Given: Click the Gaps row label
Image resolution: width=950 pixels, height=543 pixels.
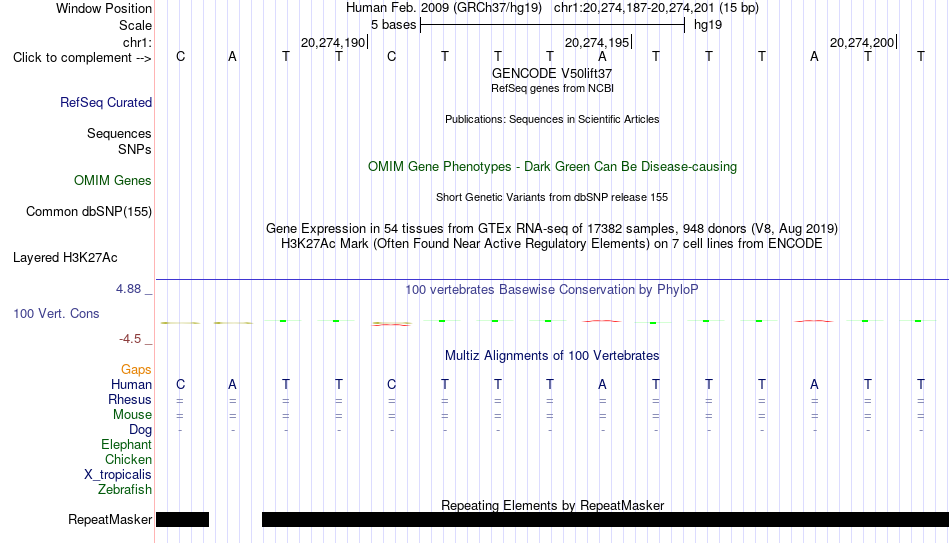Looking at the screenshot, I should (136, 370).
